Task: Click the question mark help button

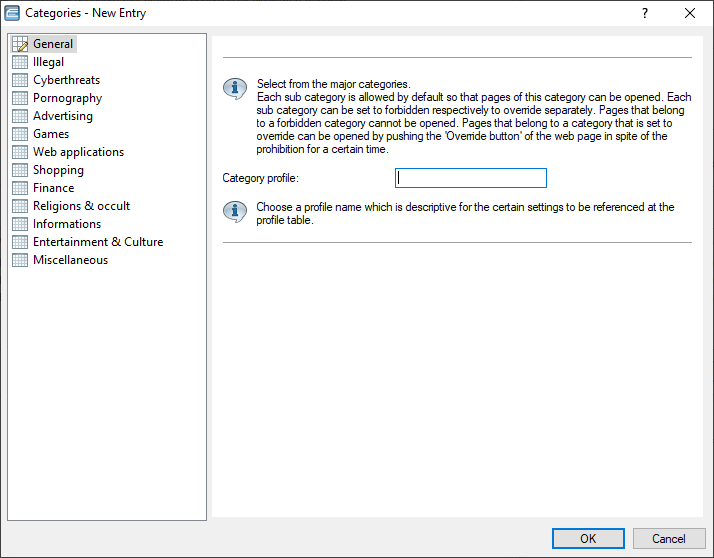Action: tap(645, 13)
